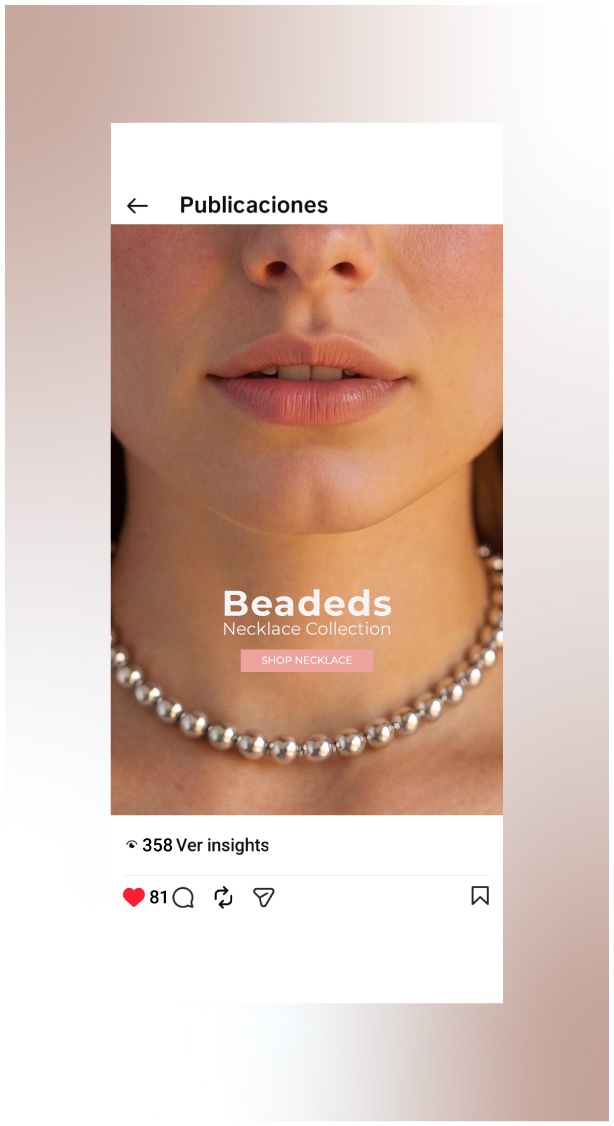Viewport: 614px width, 1126px height.
Task: Save post using the bookmark icon
Action: point(480,895)
